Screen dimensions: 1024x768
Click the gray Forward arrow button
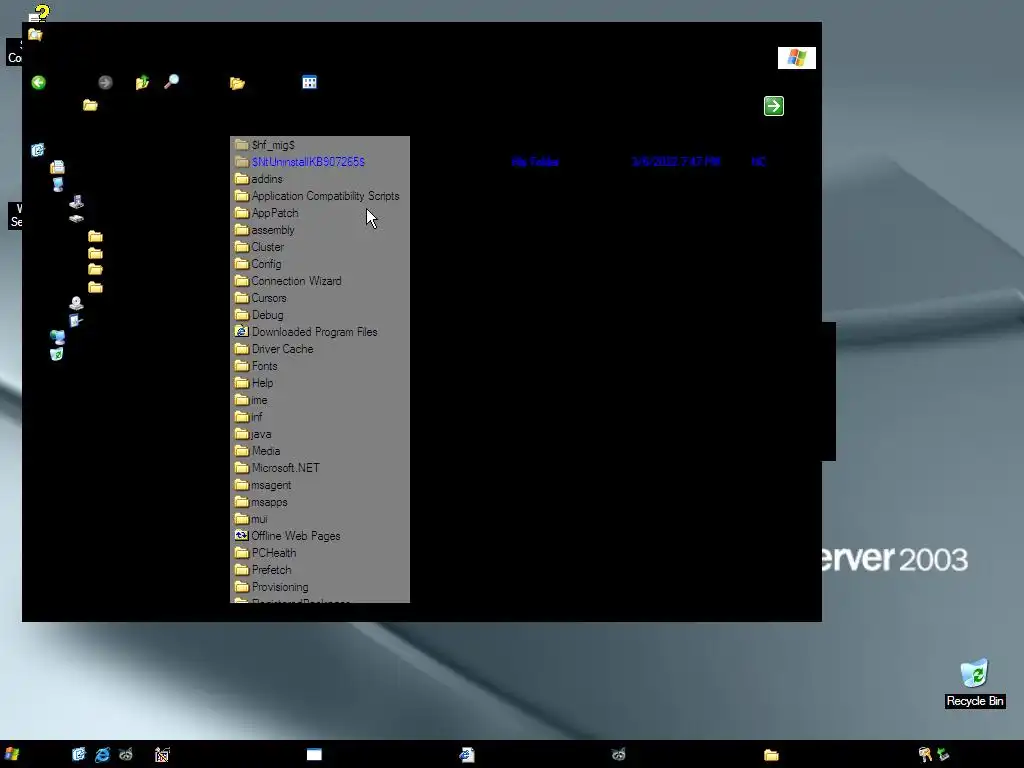click(x=105, y=82)
